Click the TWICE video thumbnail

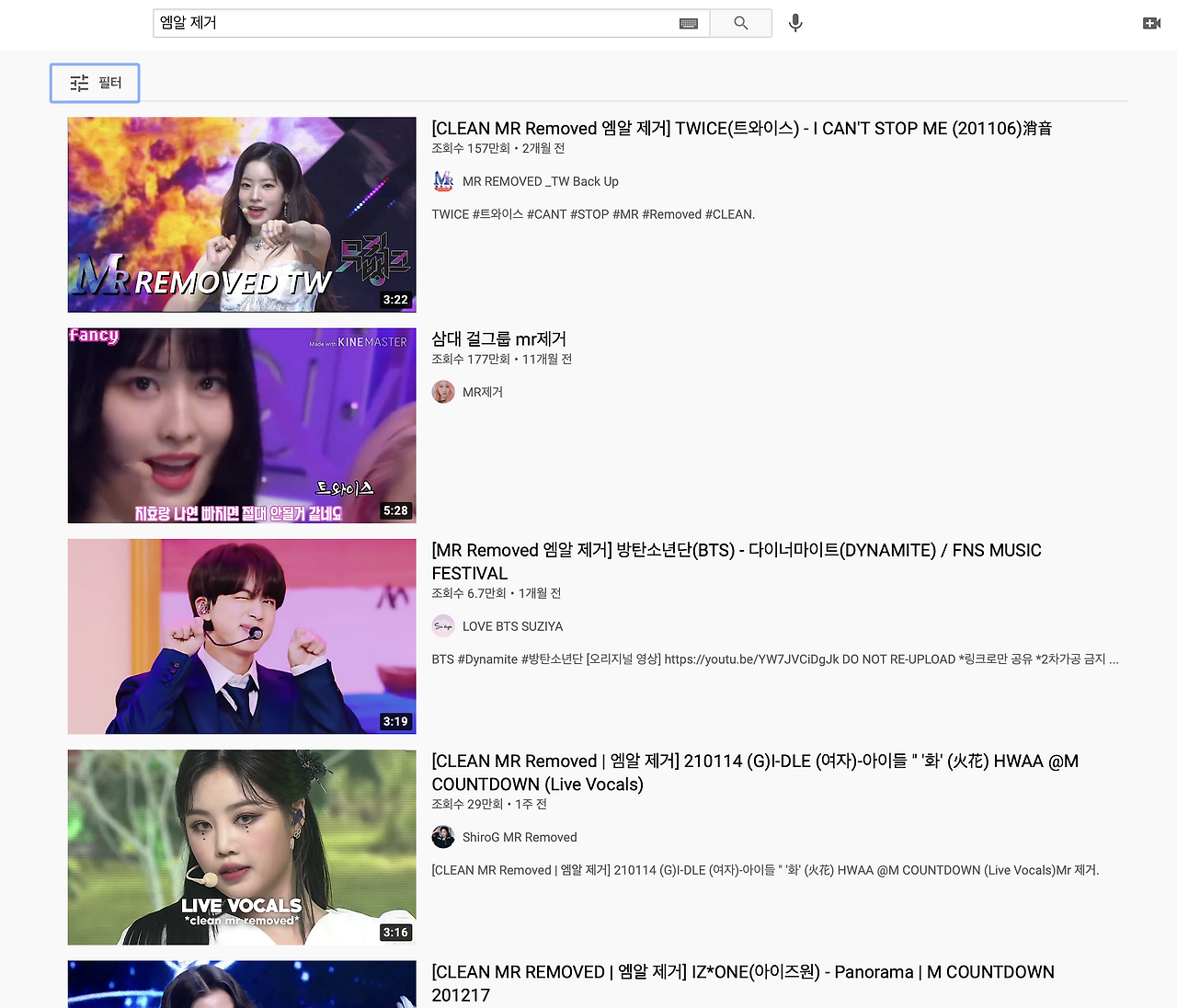(x=241, y=214)
